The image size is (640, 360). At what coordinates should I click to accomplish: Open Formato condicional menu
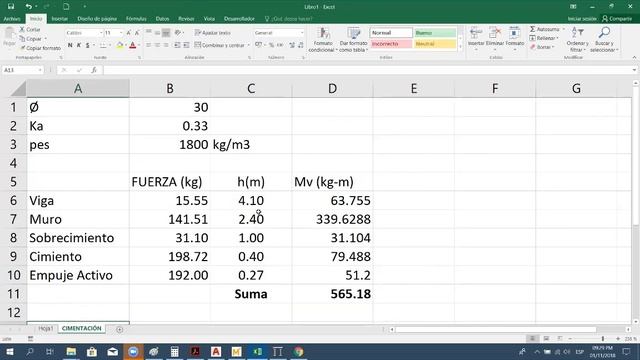(323, 40)
